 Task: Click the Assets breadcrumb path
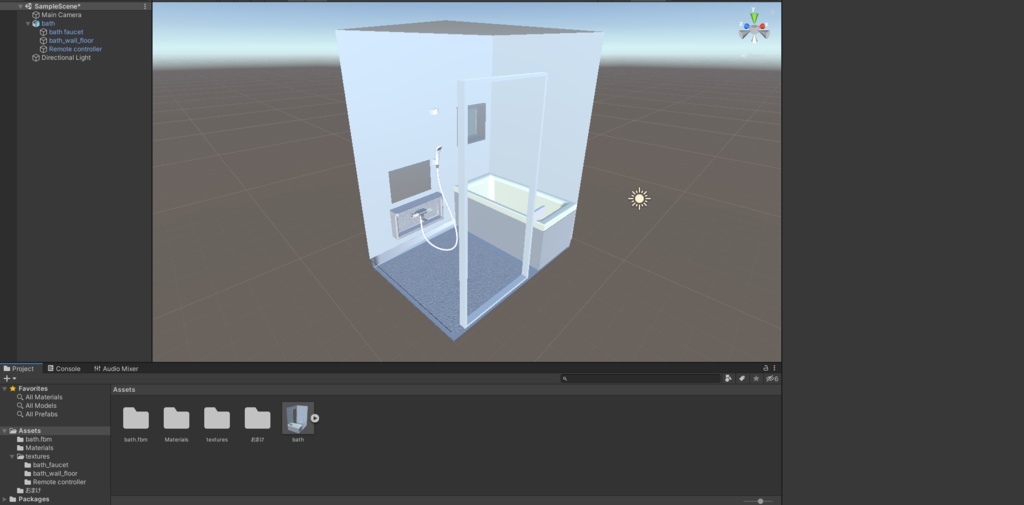124,389
